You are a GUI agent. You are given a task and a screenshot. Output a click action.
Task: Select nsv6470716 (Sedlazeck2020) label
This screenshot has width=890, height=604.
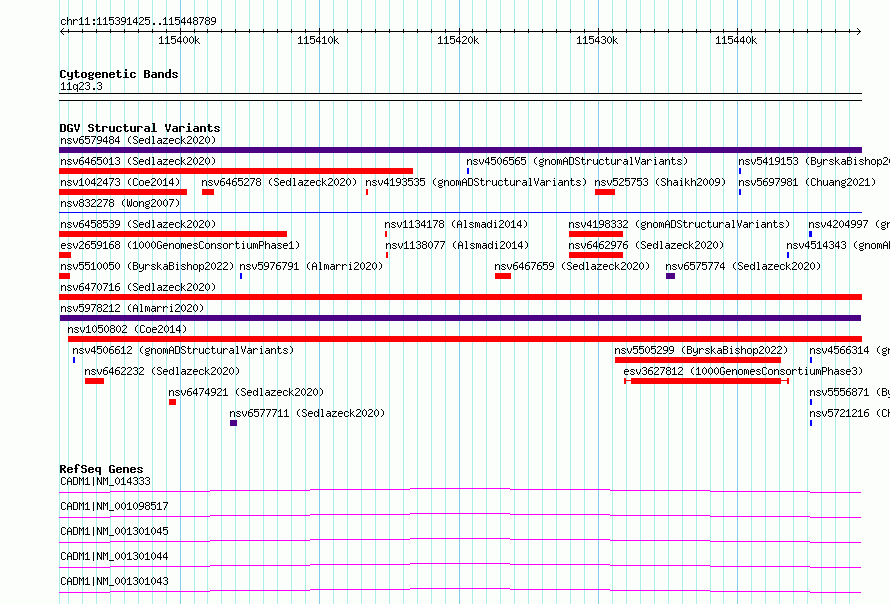[138, 287]
